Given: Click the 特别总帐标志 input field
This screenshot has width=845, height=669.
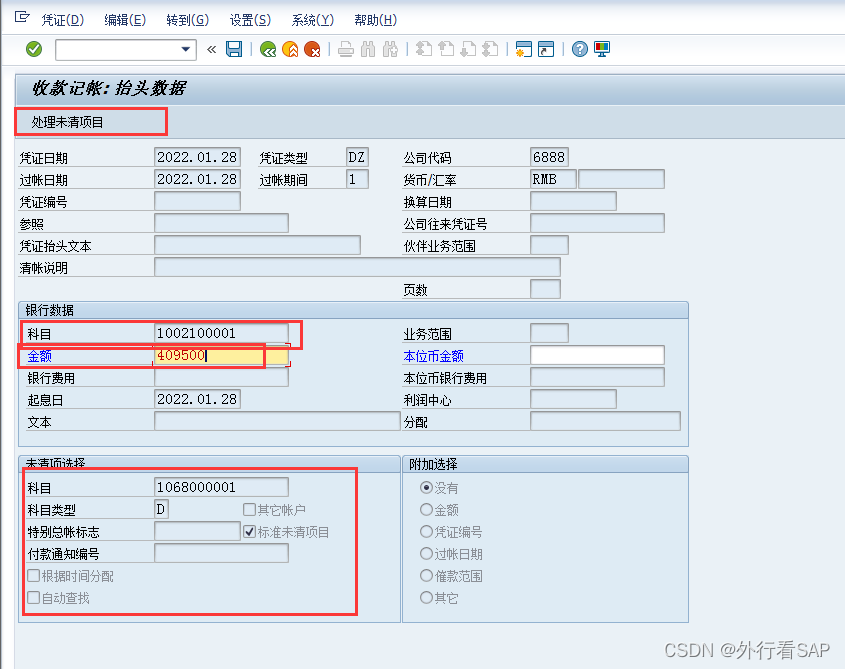Looking at the screenshot, I should point(197,531).
